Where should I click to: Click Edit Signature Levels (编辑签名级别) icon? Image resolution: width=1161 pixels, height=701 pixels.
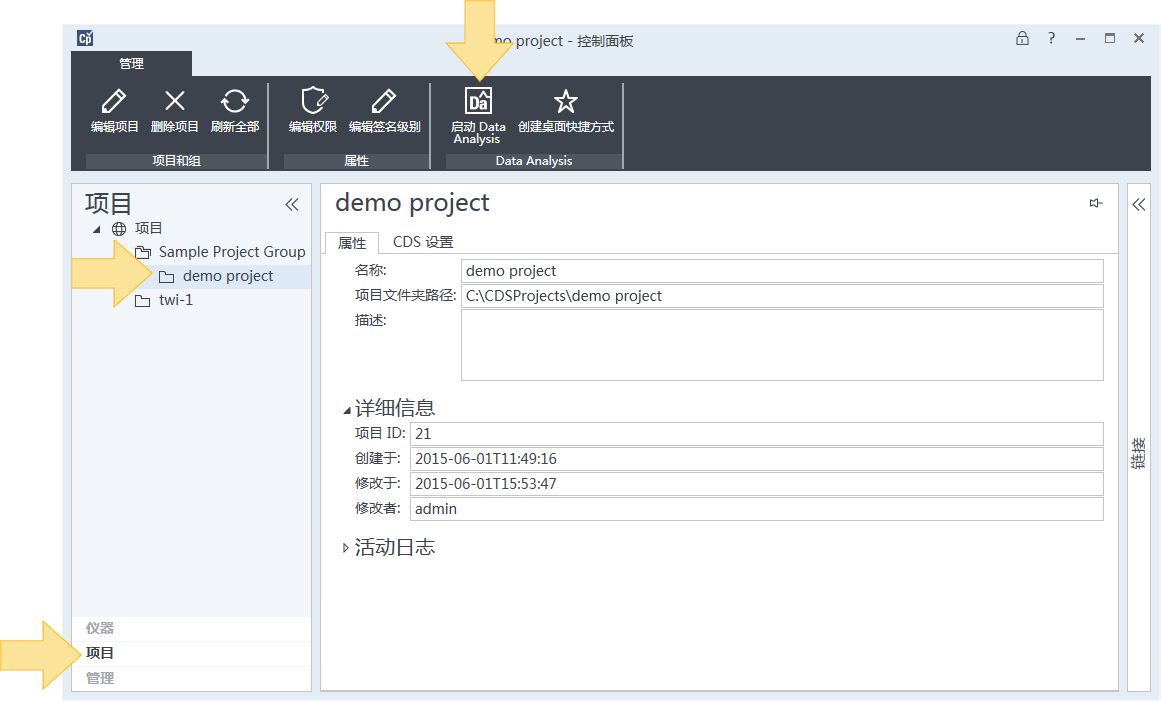coord(384,101)
